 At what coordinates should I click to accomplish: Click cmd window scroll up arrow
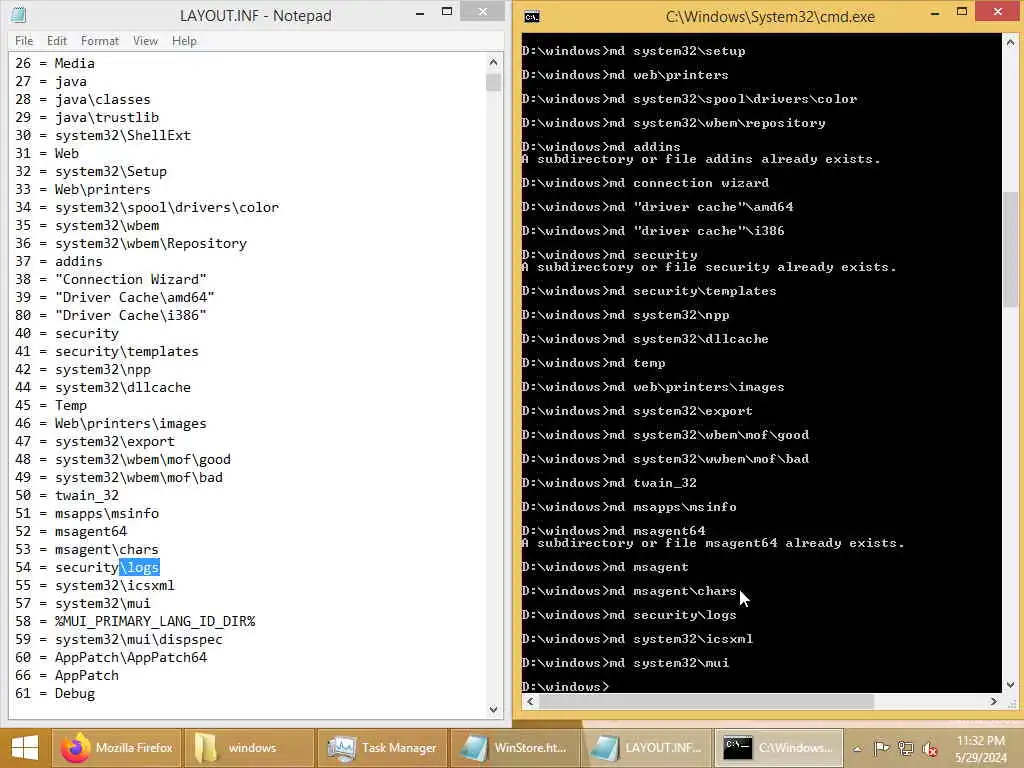click(x=1010, y=42)
